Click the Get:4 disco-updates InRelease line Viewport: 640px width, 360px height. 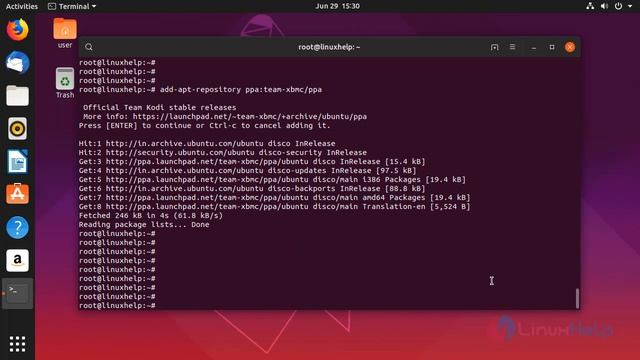[247, 171]
